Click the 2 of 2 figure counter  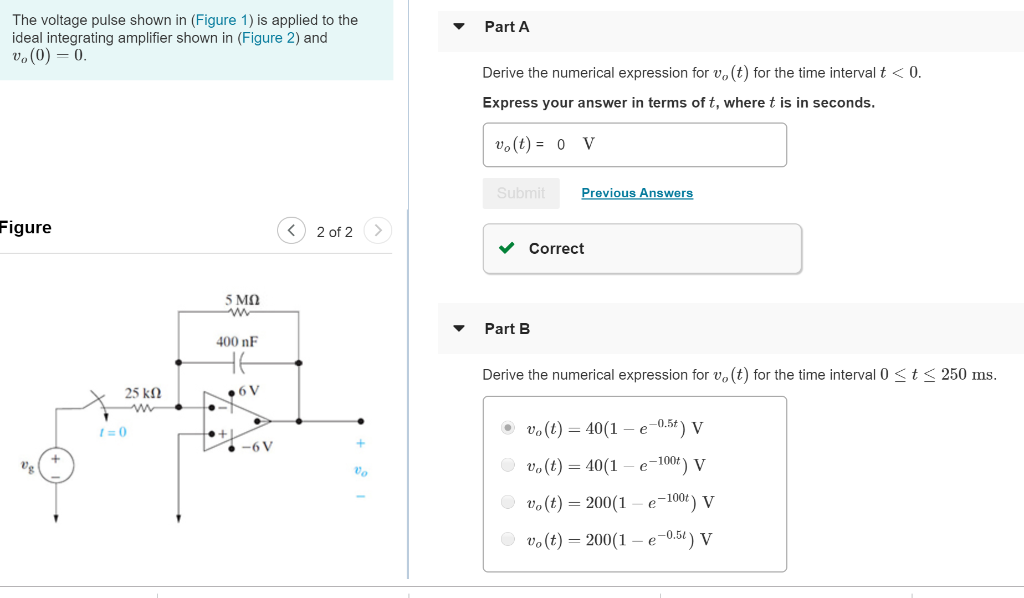(334, 230)
